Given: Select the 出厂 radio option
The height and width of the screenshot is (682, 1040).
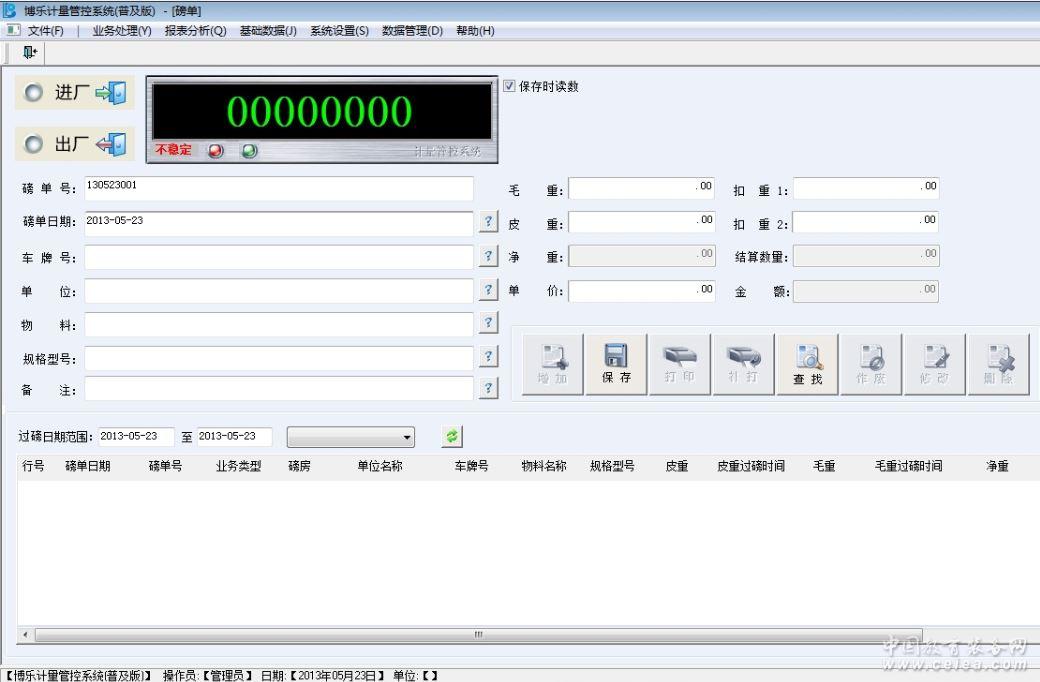Looking at the screenshot, I should (34, 145).
